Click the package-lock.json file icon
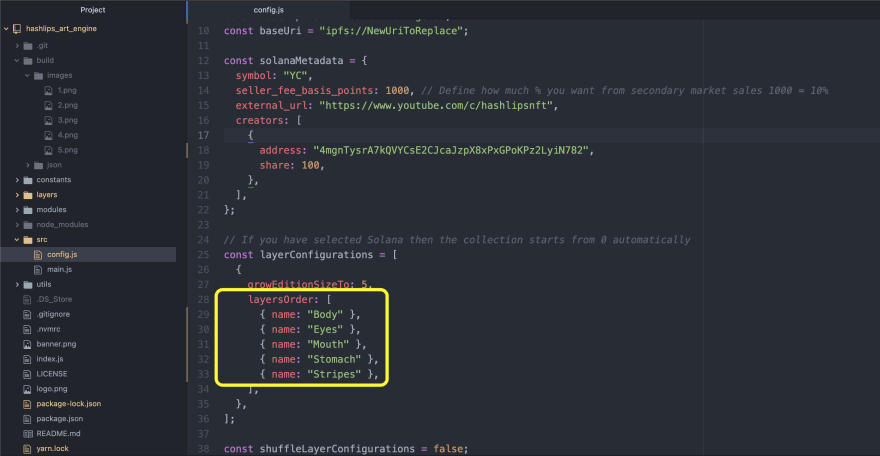Viewport: 880px width, 456px height. point(27,404)
